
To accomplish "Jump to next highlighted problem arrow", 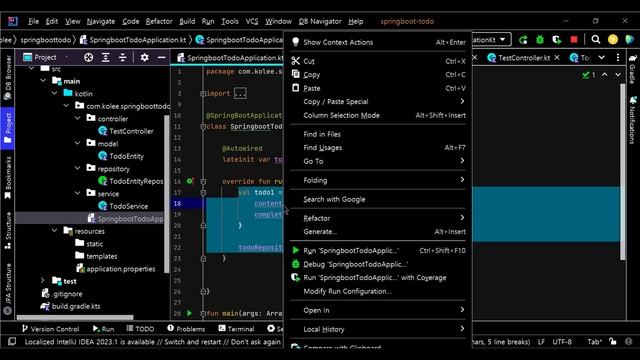I will pyautogui.click(x=618, y=75).
